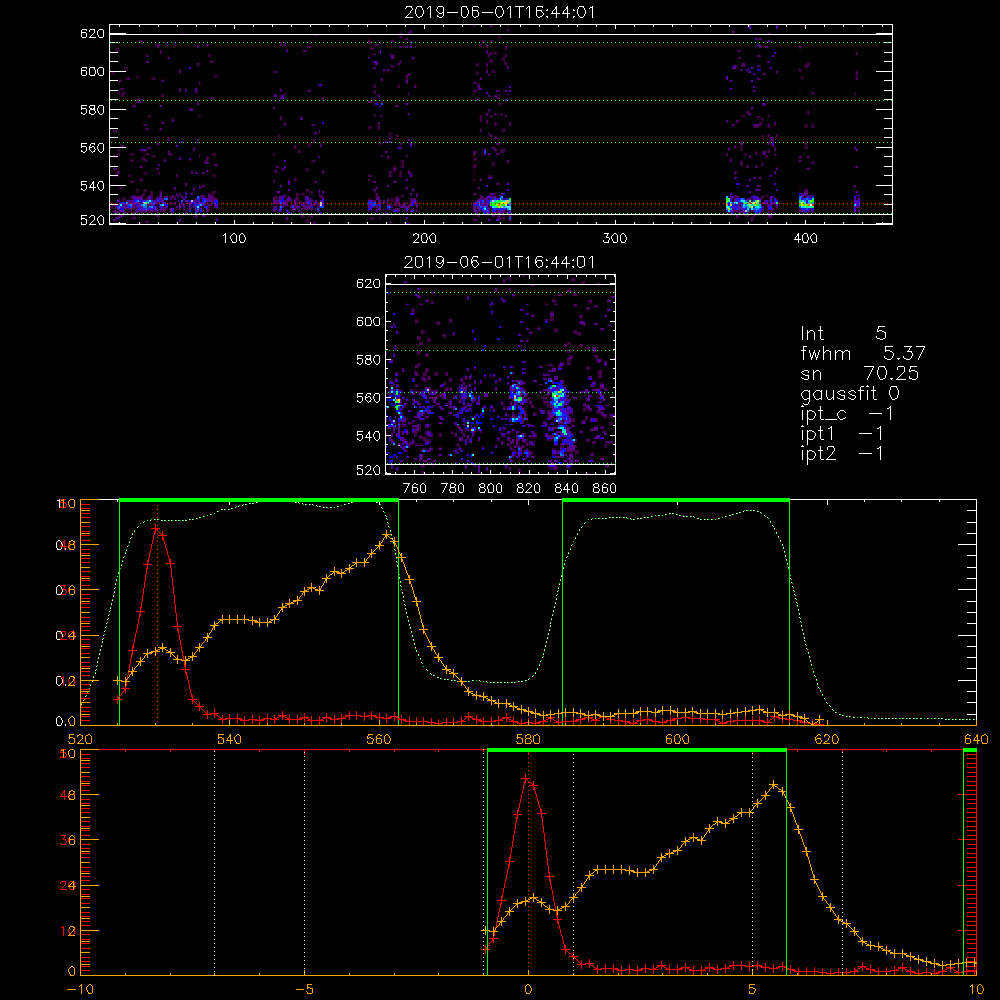
Task: Click the red curve peak in bottom profile plot
Action: click(x=526, y=779)
